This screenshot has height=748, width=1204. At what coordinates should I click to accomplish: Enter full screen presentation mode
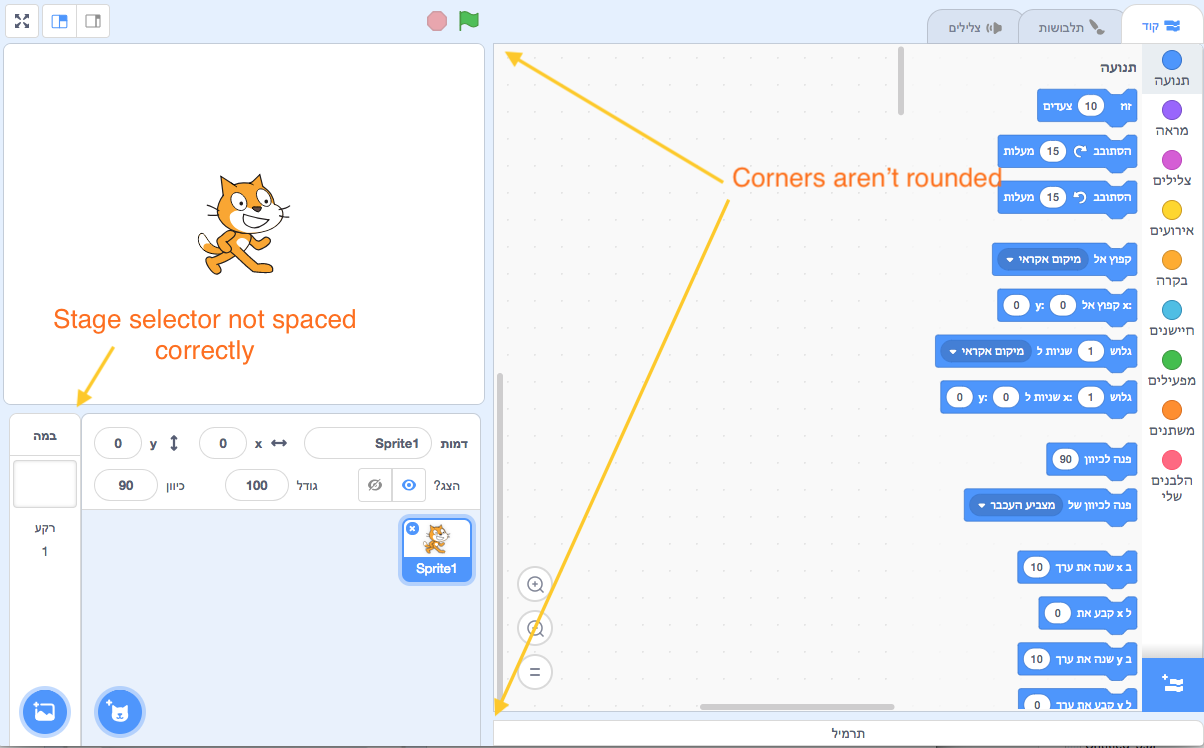pos(21,20)
